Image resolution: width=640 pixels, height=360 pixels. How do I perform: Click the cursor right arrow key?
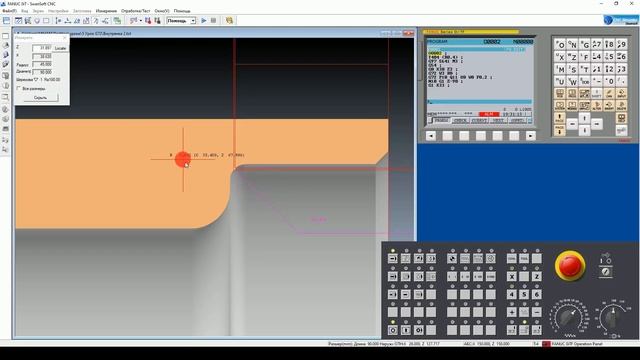[x=597, y=124]
